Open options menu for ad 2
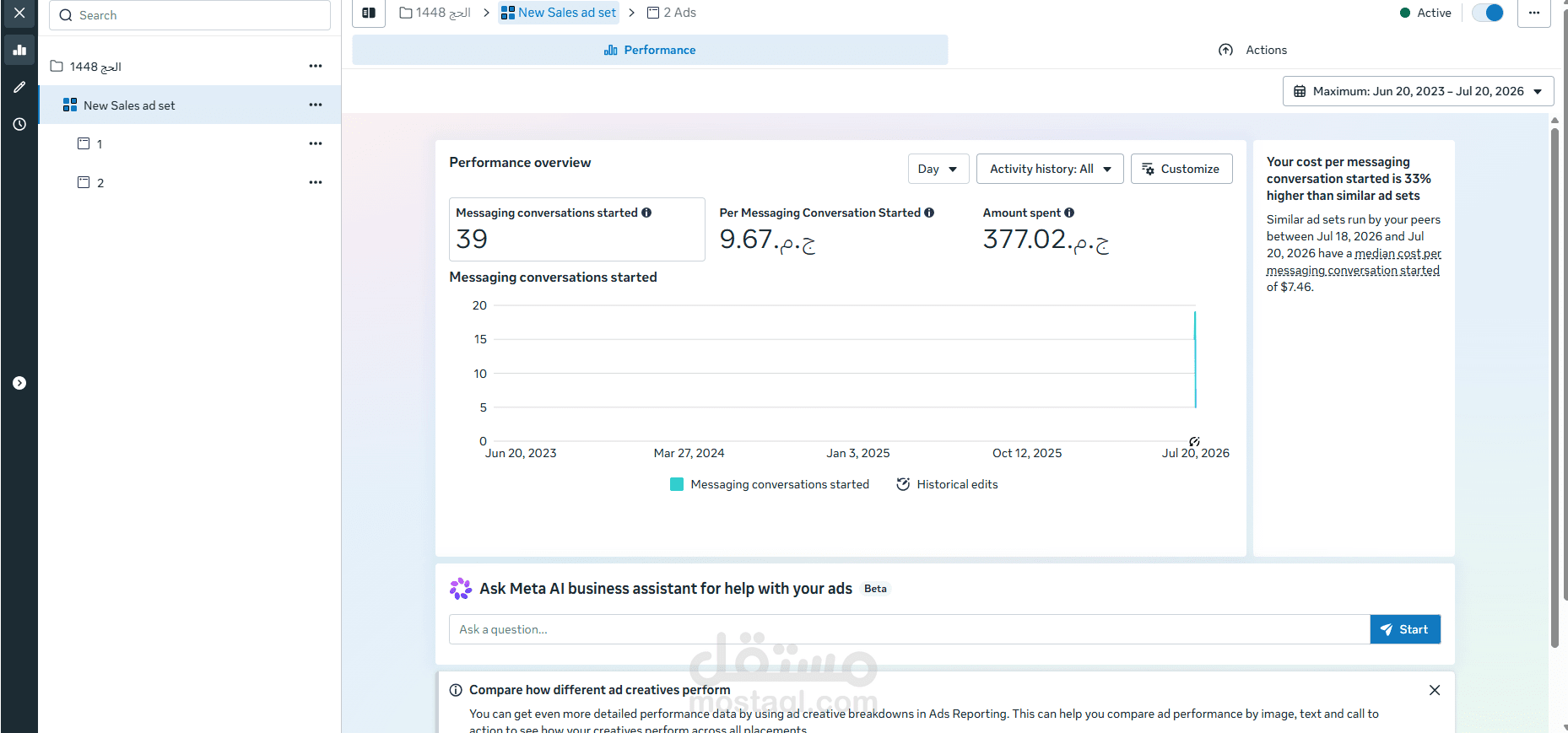This screenshot has height=733, width=1568. click(316, 182)
